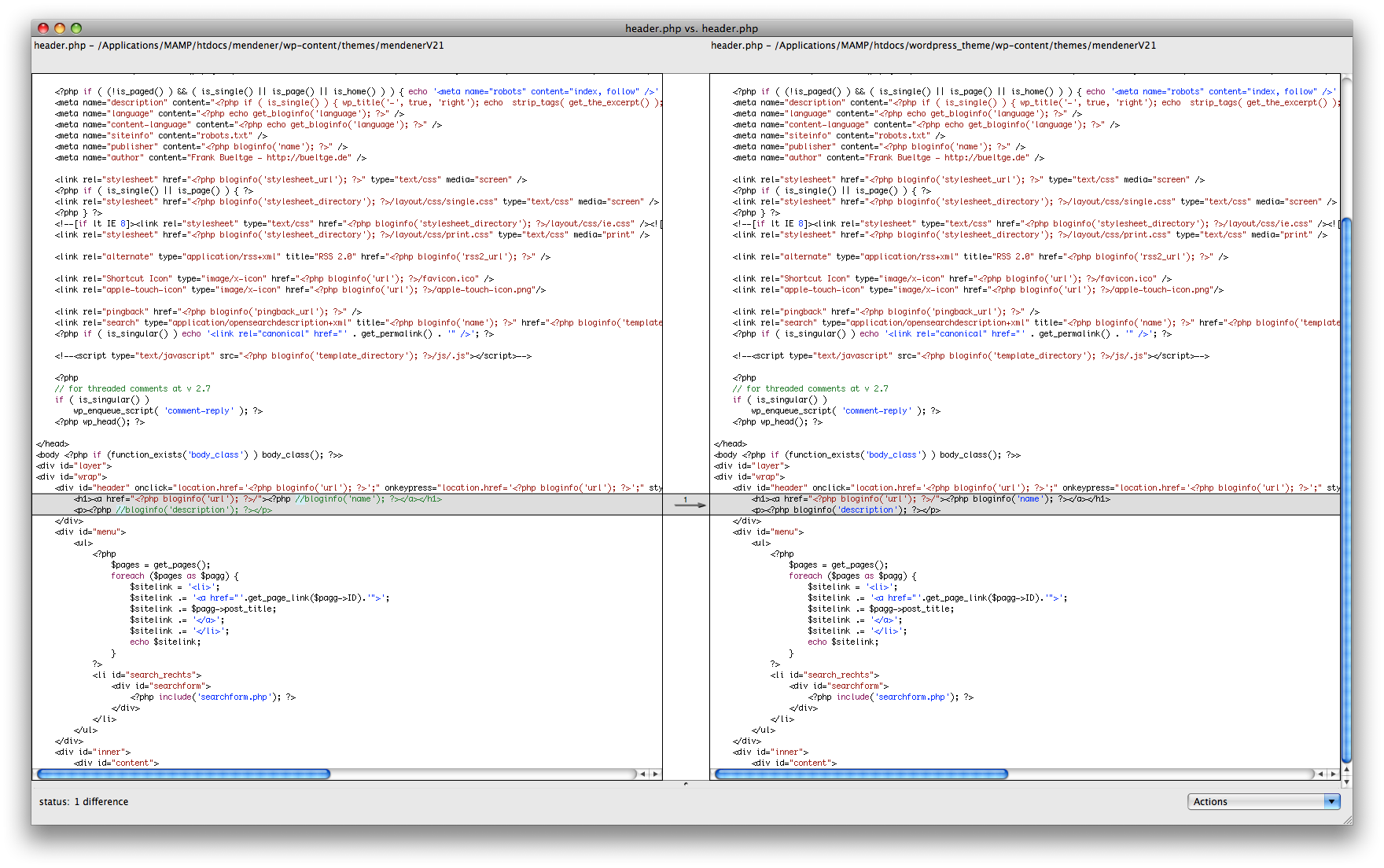
Task: Click right pane scroll-left arrow
Action: pos(1321,774)
